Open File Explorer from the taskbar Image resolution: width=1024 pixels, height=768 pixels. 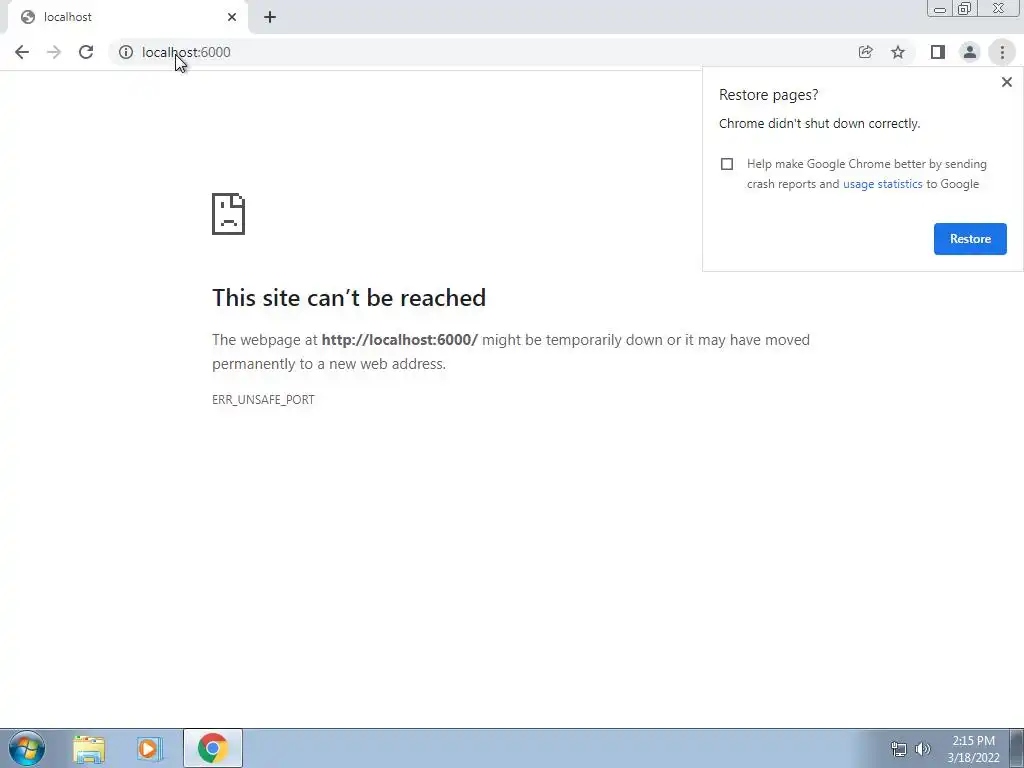coord(89,749)
